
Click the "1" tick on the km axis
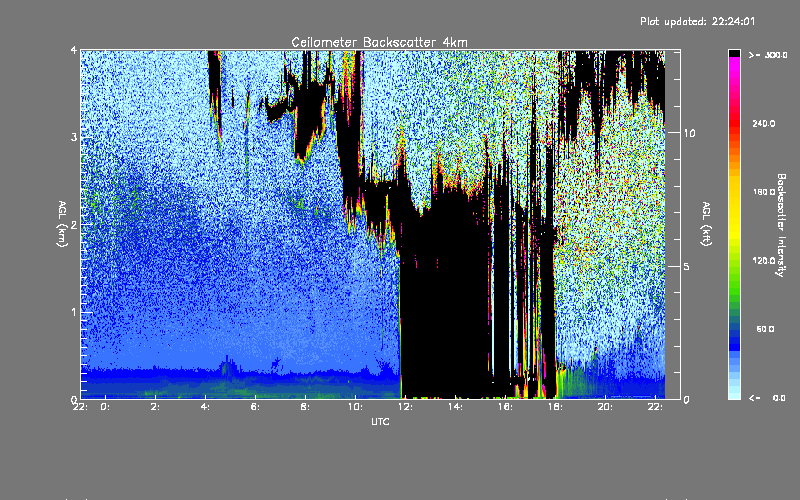[74, 312]
